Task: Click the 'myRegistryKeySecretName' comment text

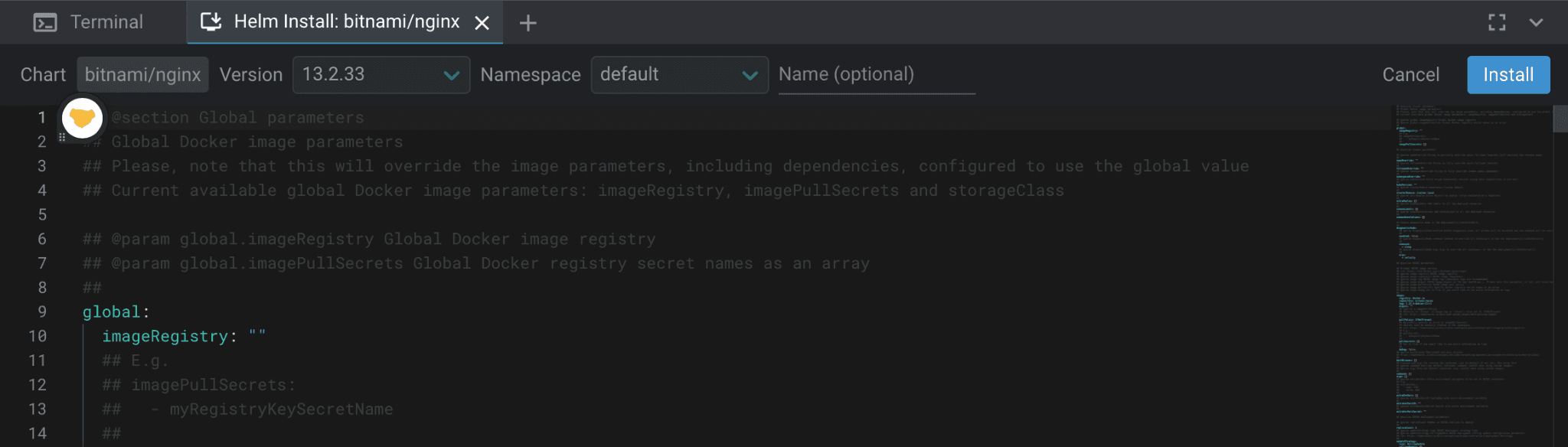Action: (x=281, y=409)
